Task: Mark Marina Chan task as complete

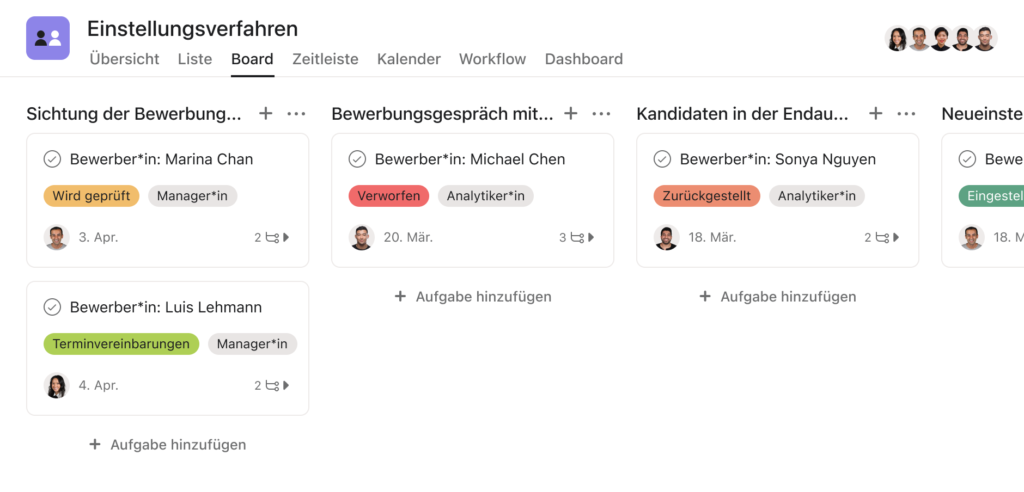Action: click(x=52, y=159)
